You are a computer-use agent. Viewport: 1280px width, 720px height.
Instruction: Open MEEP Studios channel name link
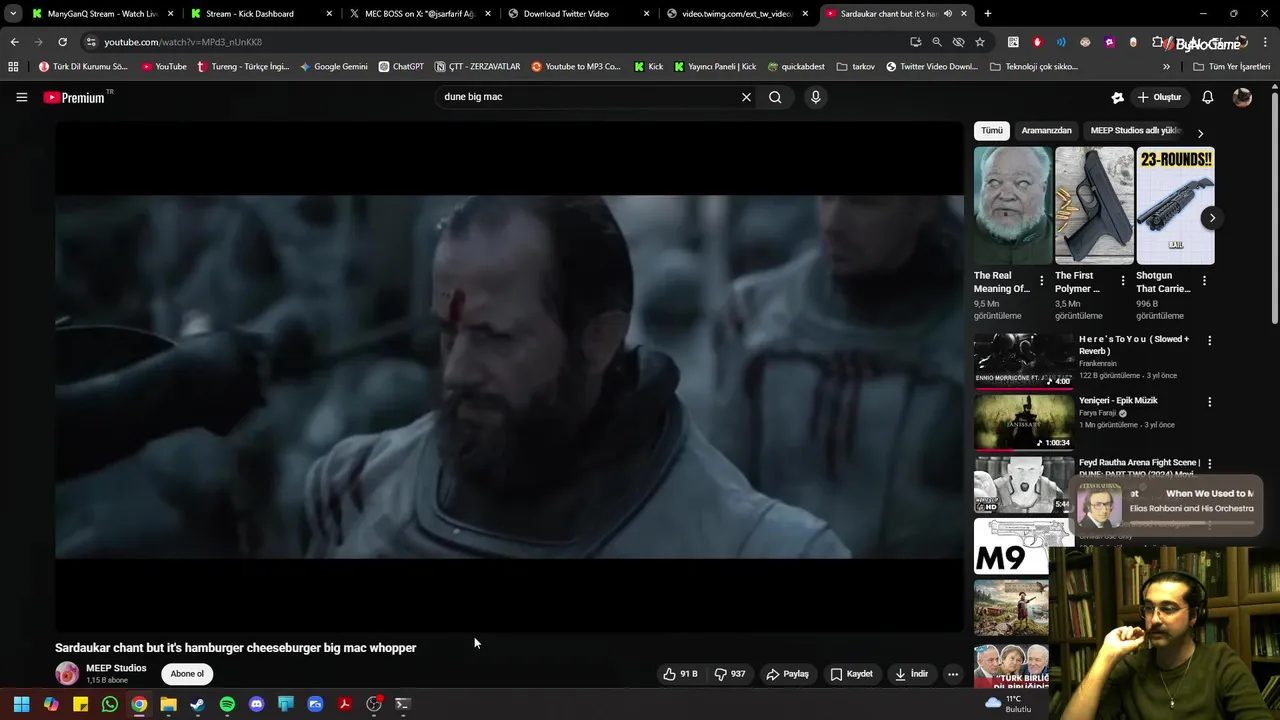click(116, 668)
